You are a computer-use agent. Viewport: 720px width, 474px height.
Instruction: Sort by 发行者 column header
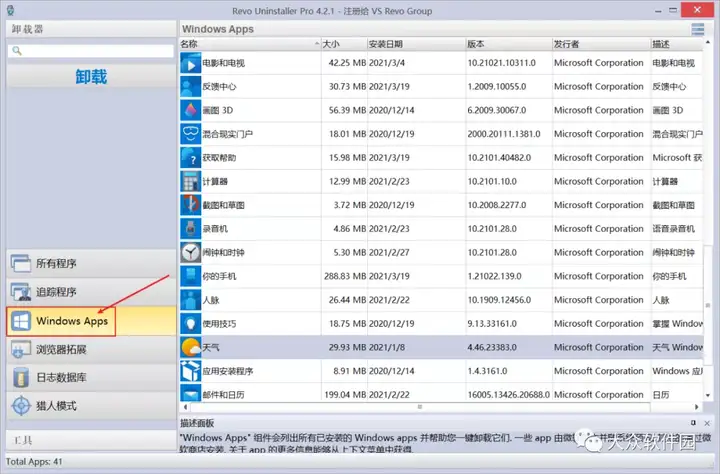click(x=601, y=44)
